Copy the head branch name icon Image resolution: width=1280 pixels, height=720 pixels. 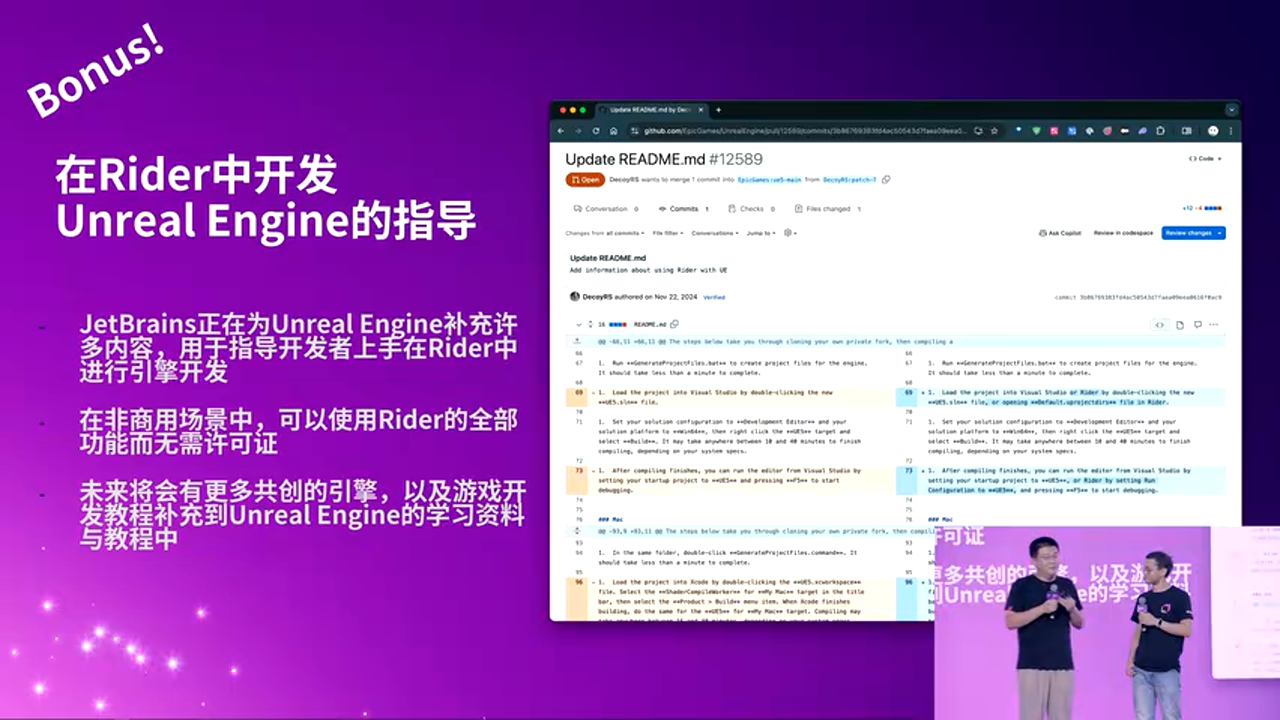click(886, 180)
